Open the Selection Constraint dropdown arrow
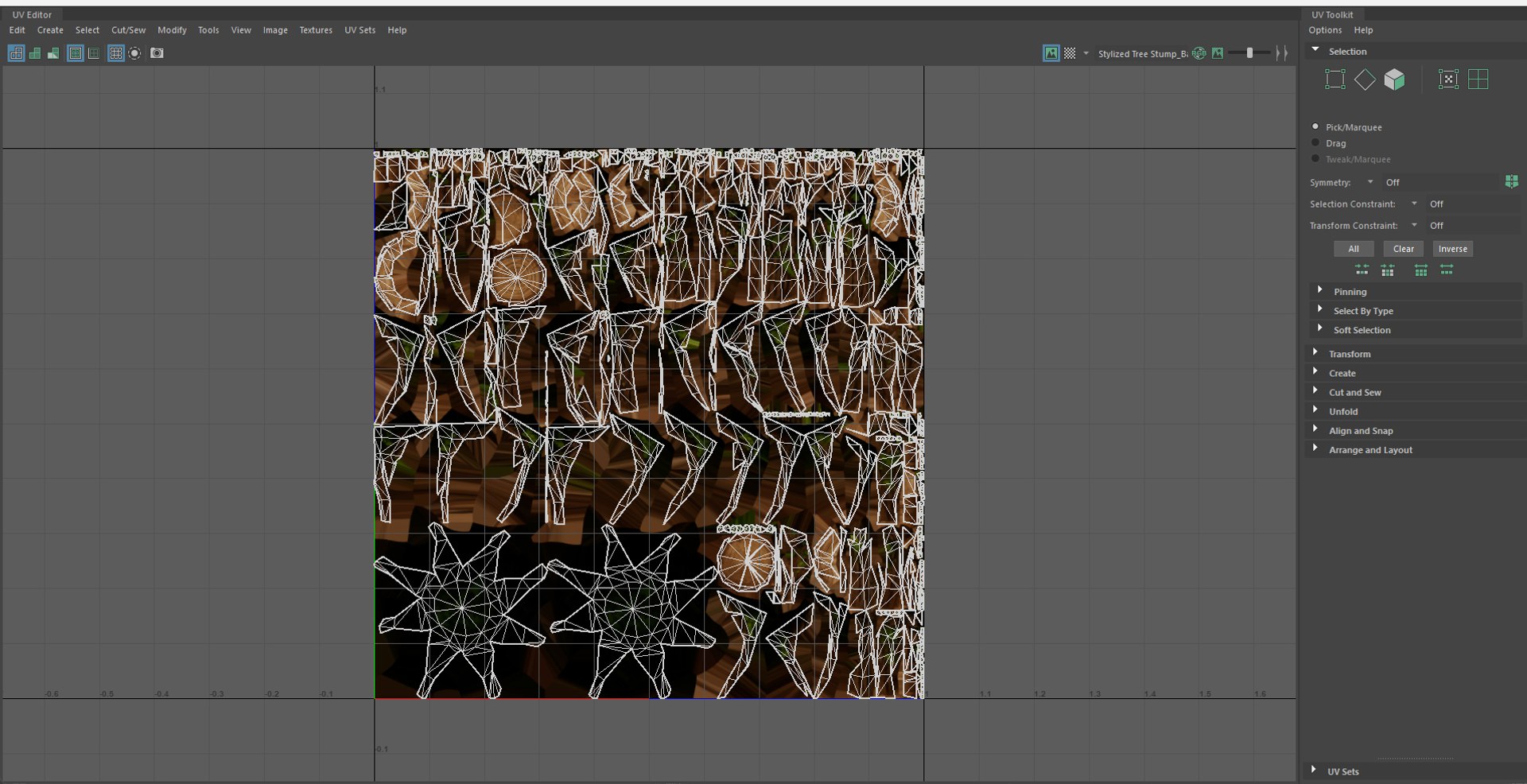This screenshot has height=784, width=1527. click(1414, 204)
